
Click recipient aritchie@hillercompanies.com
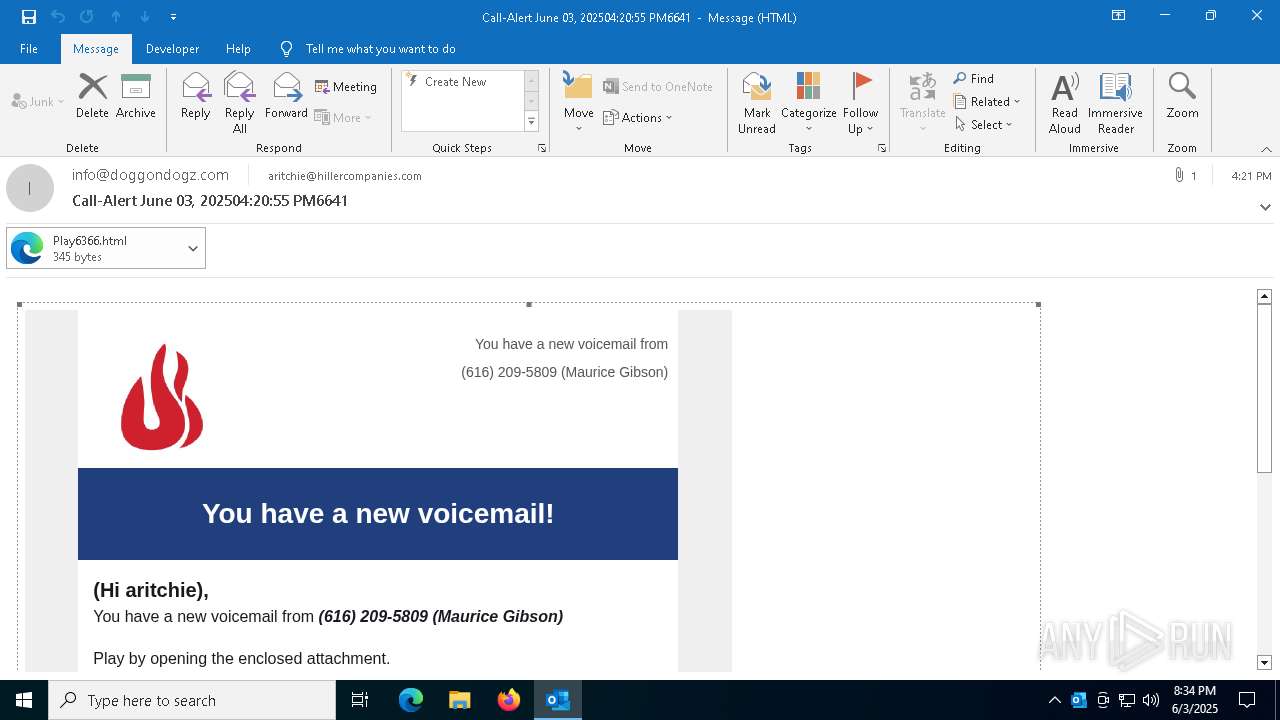pos(345,176)
